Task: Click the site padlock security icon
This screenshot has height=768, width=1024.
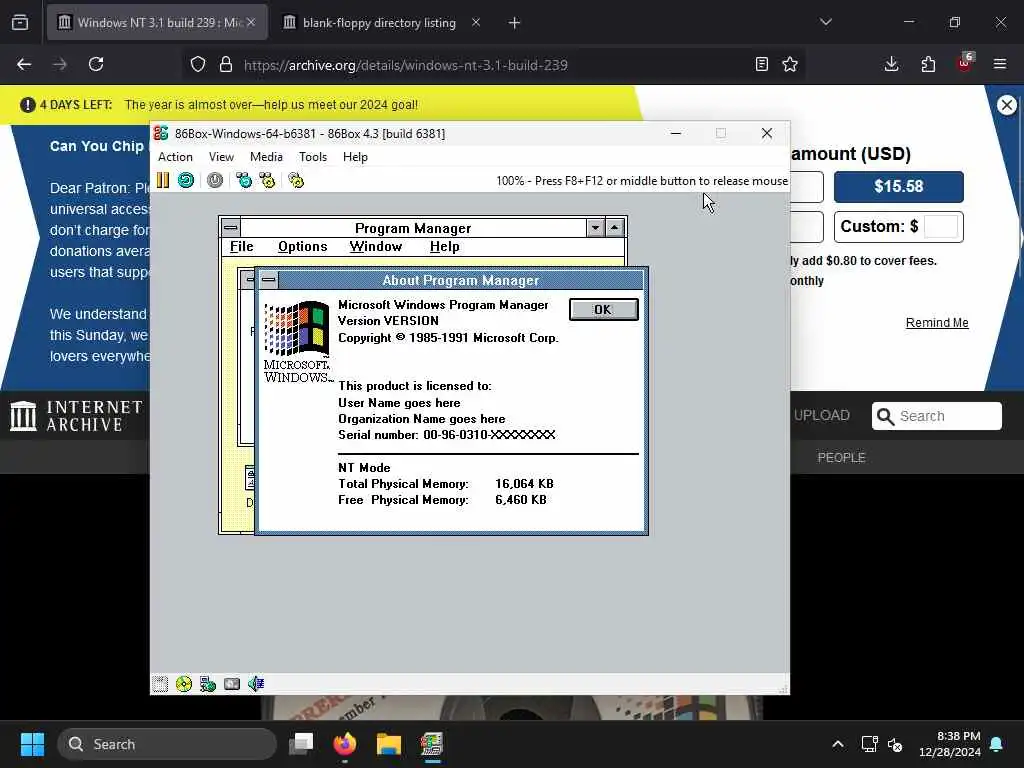Action: 226,65
